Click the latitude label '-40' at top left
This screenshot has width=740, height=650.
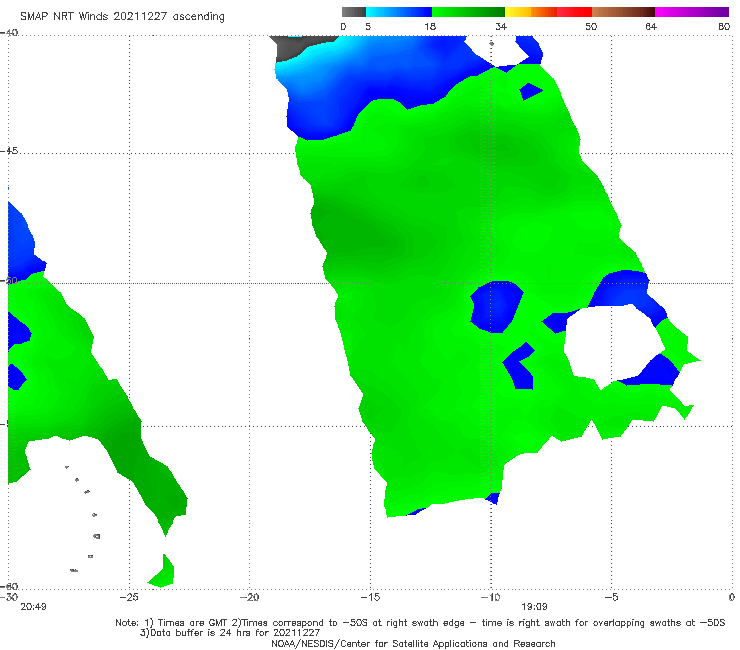click(x=9, y=33)
